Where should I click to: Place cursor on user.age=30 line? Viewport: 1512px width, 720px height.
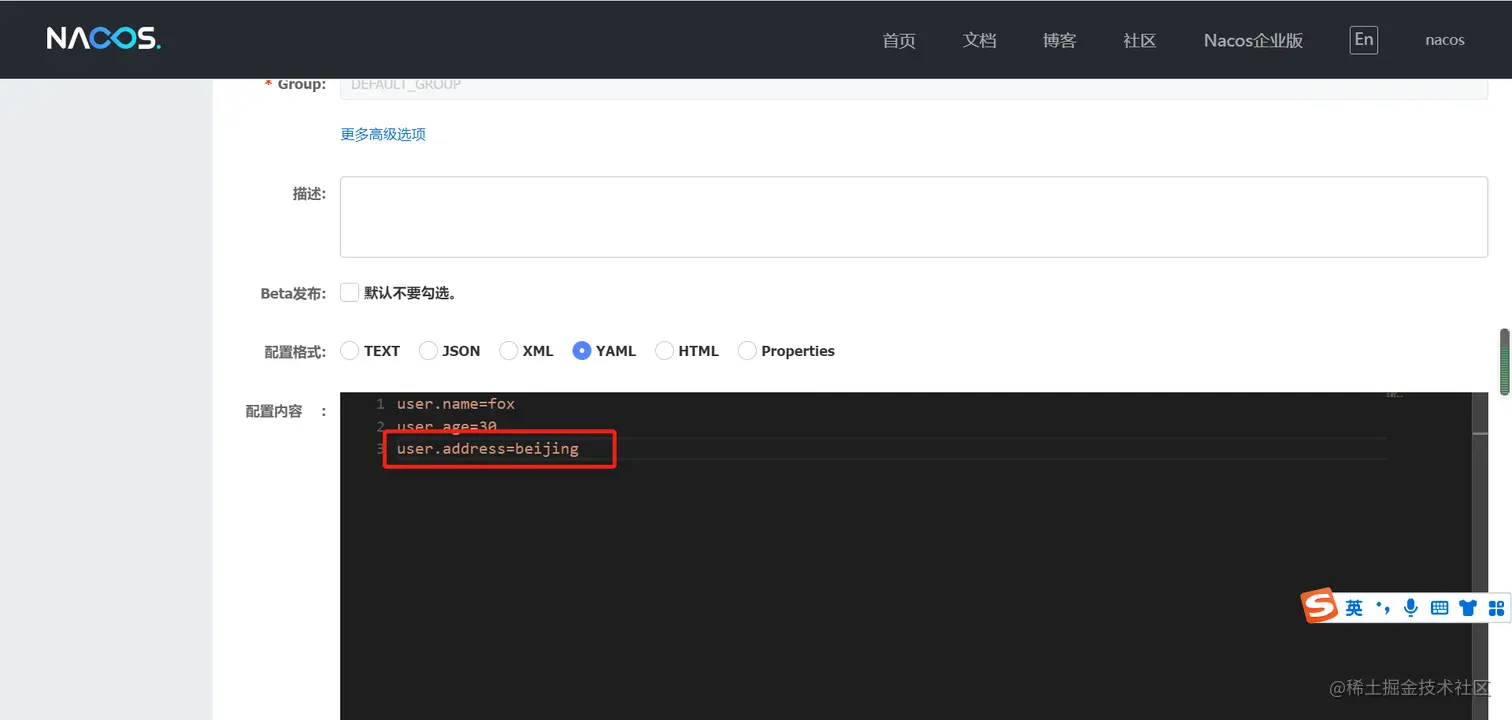447,427
